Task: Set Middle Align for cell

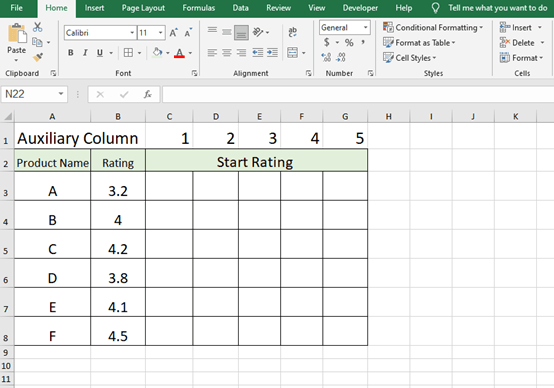Action: click(227, 32)
